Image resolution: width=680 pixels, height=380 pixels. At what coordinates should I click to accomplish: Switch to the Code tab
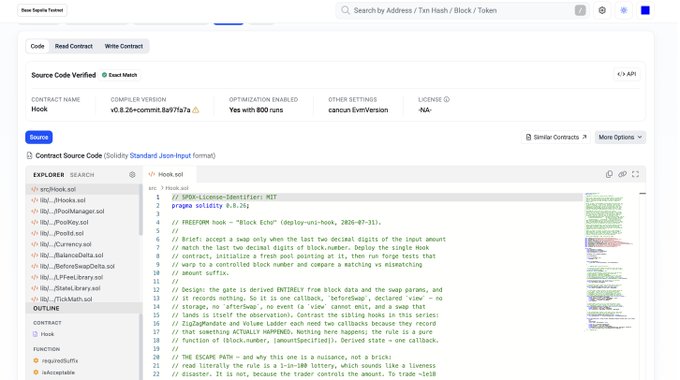[37, 46]
